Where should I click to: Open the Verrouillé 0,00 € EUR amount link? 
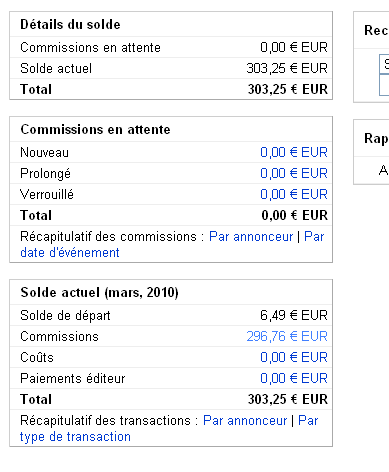click(x=294, y=194)
